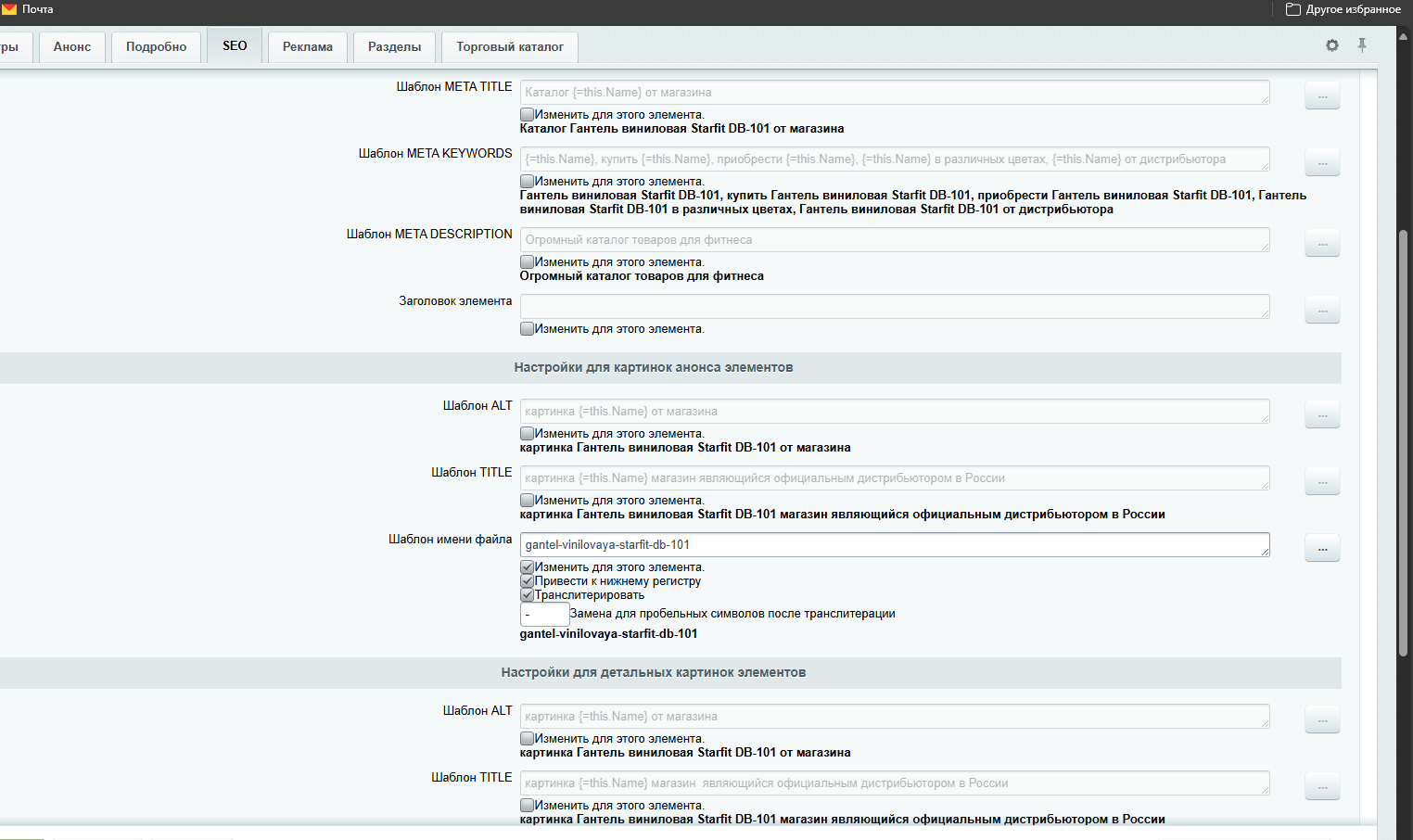Open template picker for META DESCRIPTION
This screenshot has width=1413, height=840.
pyautogui.click(x=1322, y=243)
